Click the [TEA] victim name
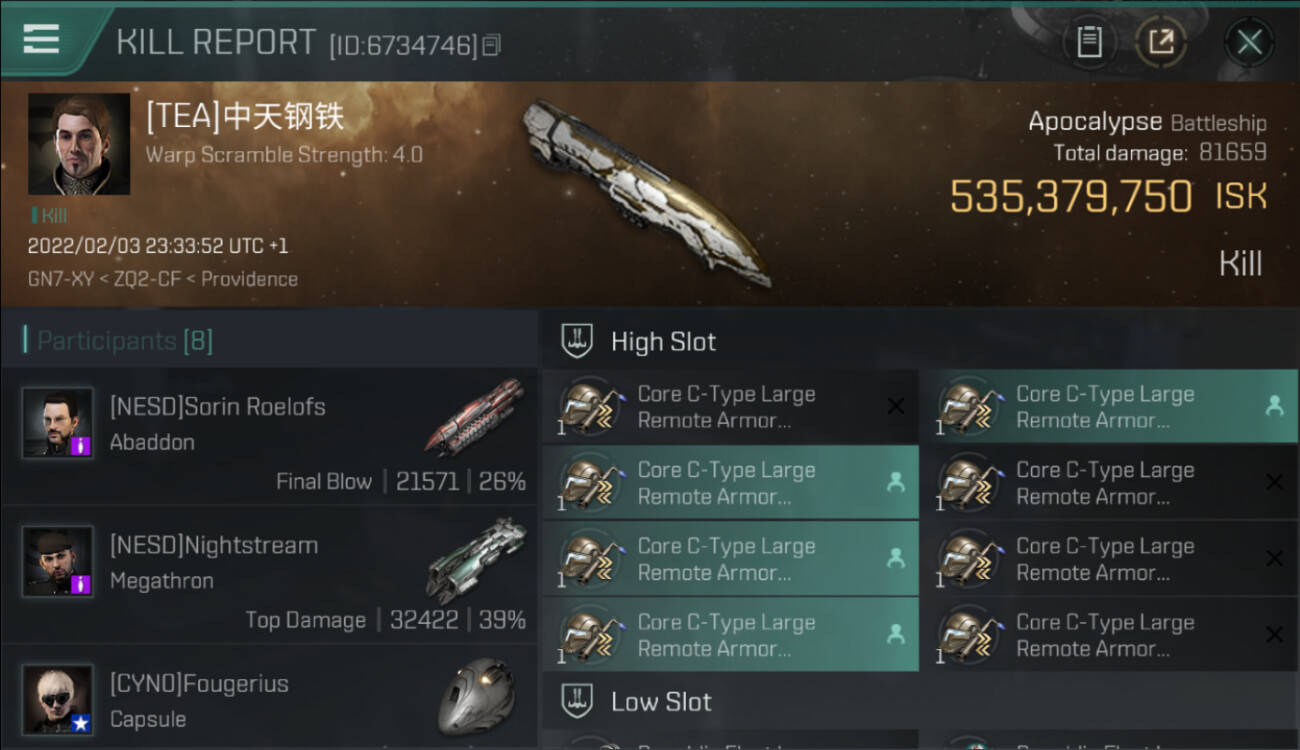 245,117
